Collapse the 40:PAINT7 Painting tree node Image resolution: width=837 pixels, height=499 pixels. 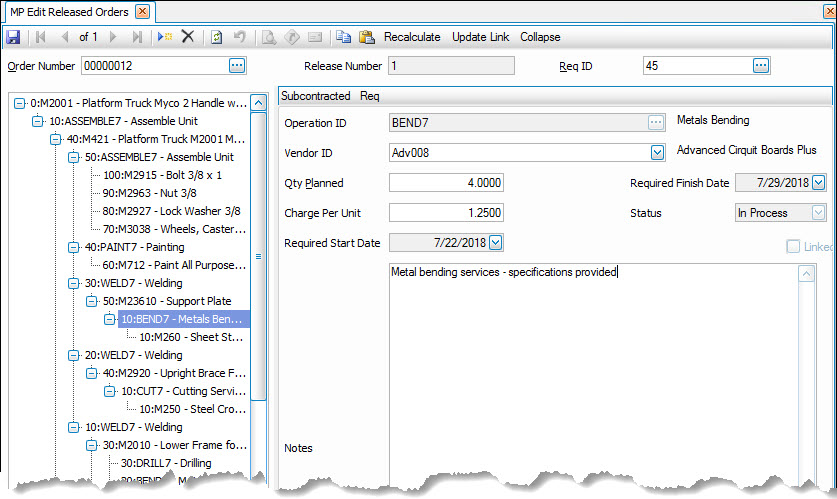click(x=74, y=247)
